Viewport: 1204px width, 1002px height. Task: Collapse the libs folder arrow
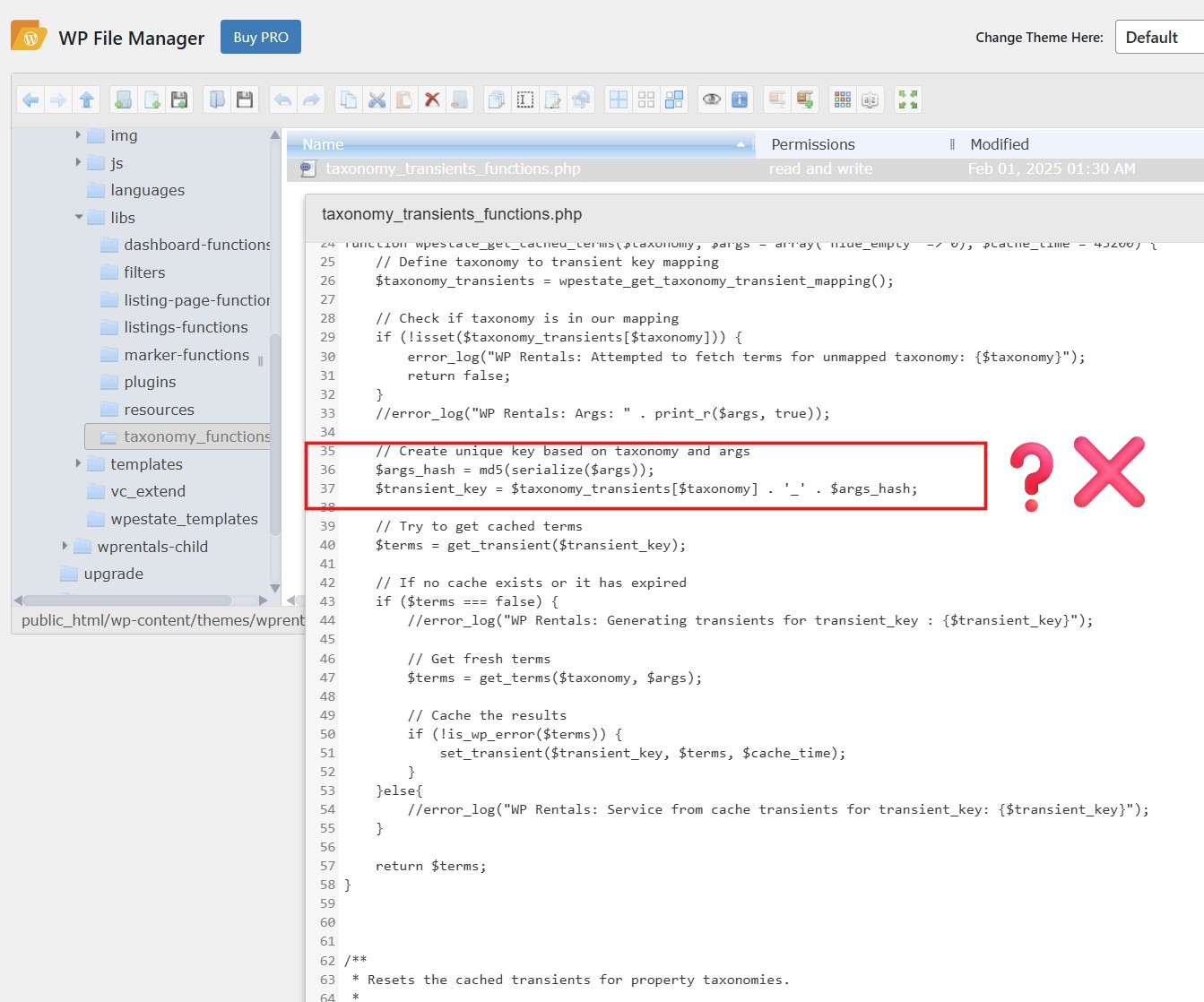(78, 217)
